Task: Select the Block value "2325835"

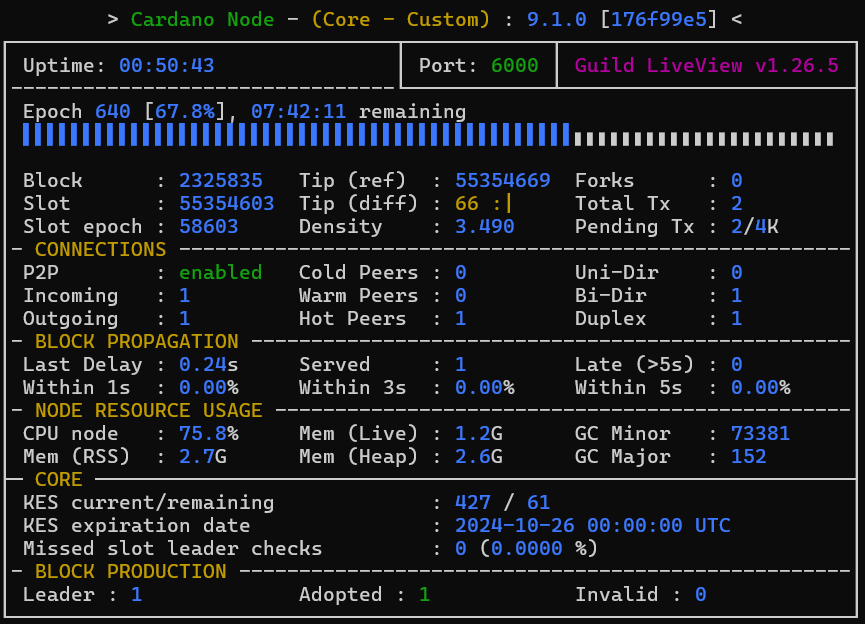Action: (221, 181)
